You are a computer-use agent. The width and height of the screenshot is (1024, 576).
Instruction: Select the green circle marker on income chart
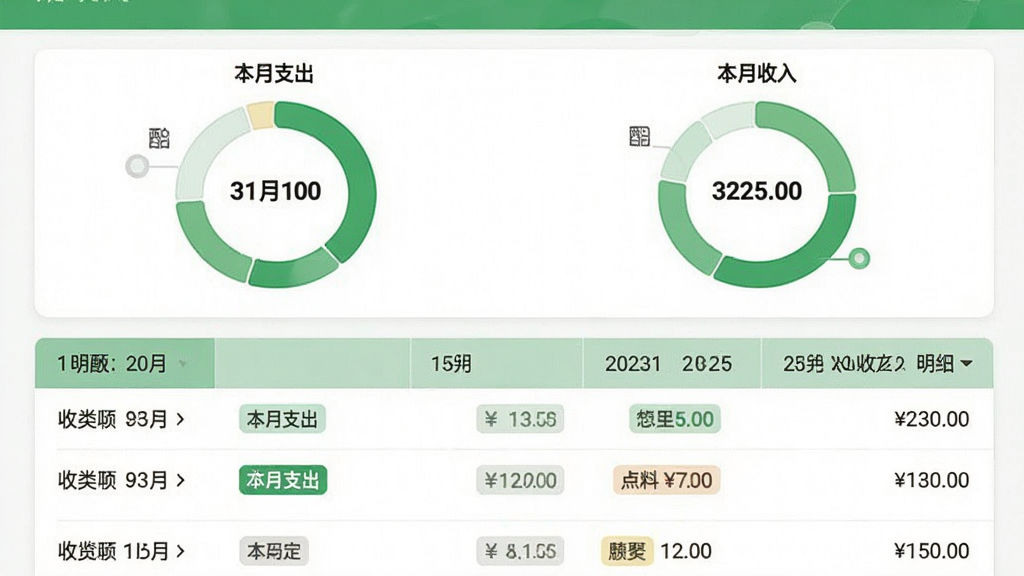(859, 259)
